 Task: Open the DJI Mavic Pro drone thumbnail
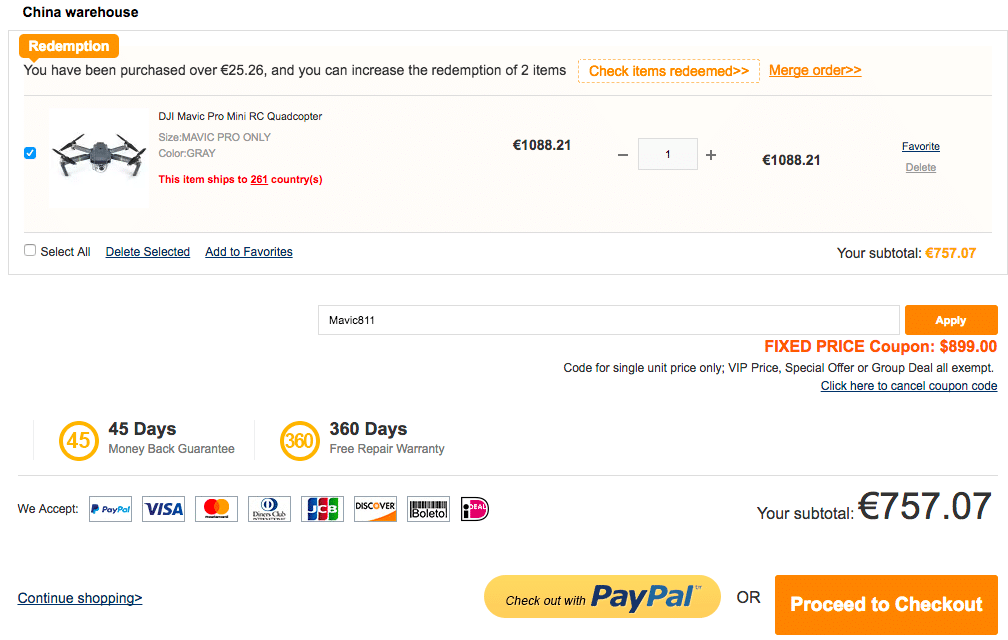(99, 156)
